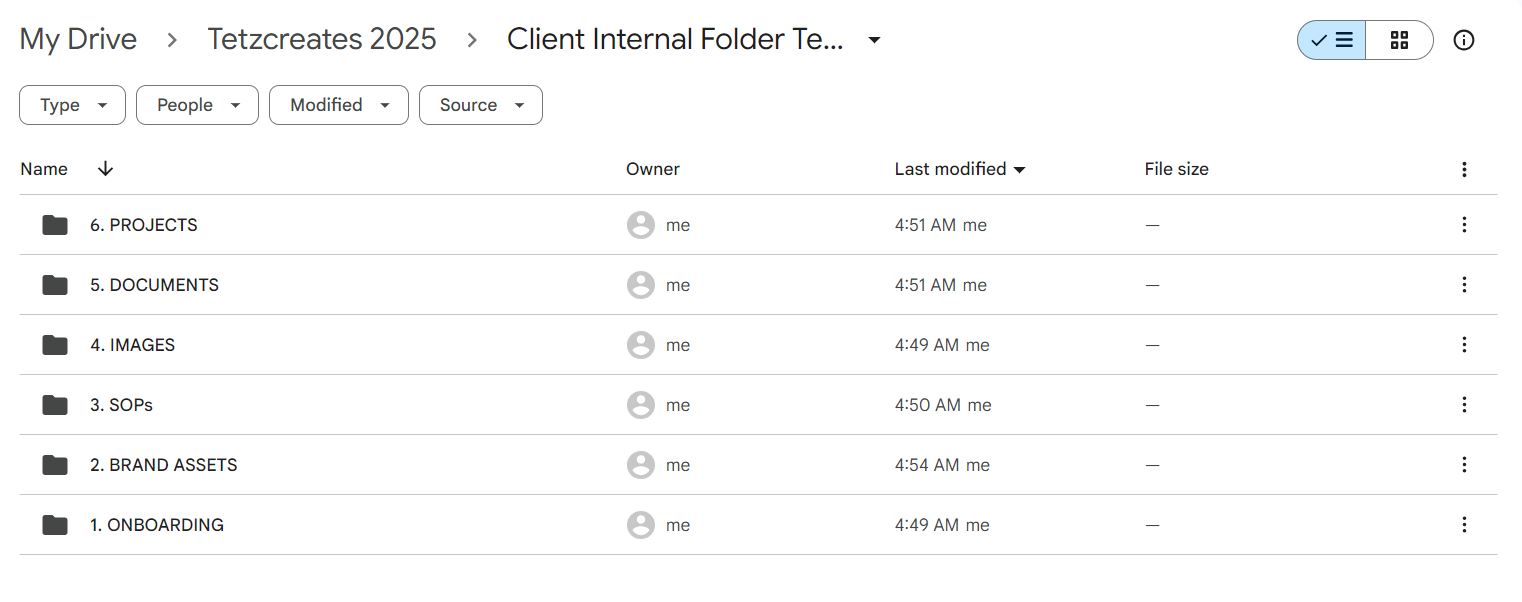The width and height of the screenshot is (1522, 602).
Task: Expand the Type filter dropdown
Action: [72, 105]
